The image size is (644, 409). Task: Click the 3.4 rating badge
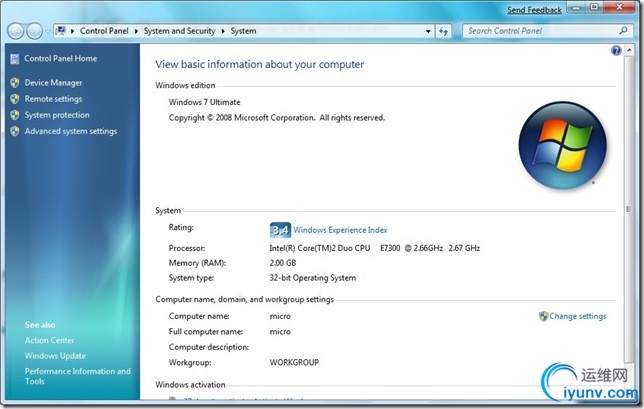[280, 230]
